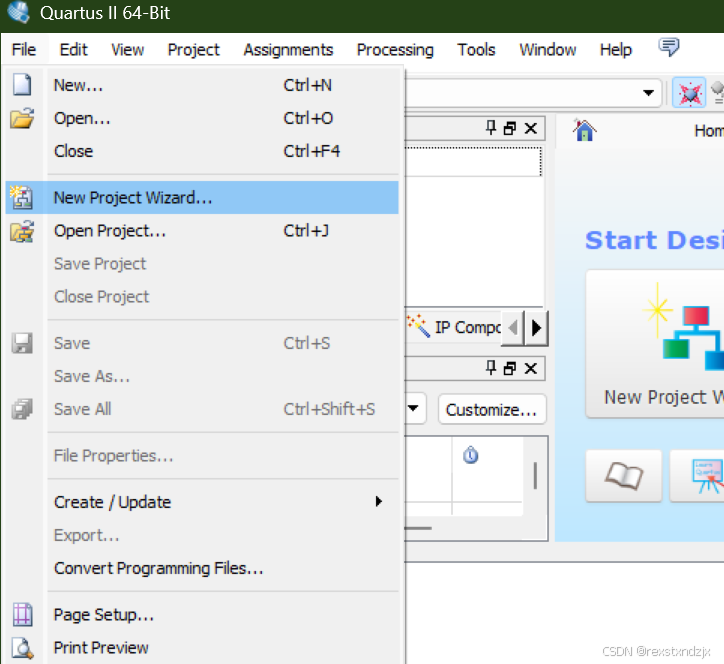The width and height of the screenshot is (724, 664).
Task: Click the dotted project navigator entry field
Action: click(x=473, y=162)
